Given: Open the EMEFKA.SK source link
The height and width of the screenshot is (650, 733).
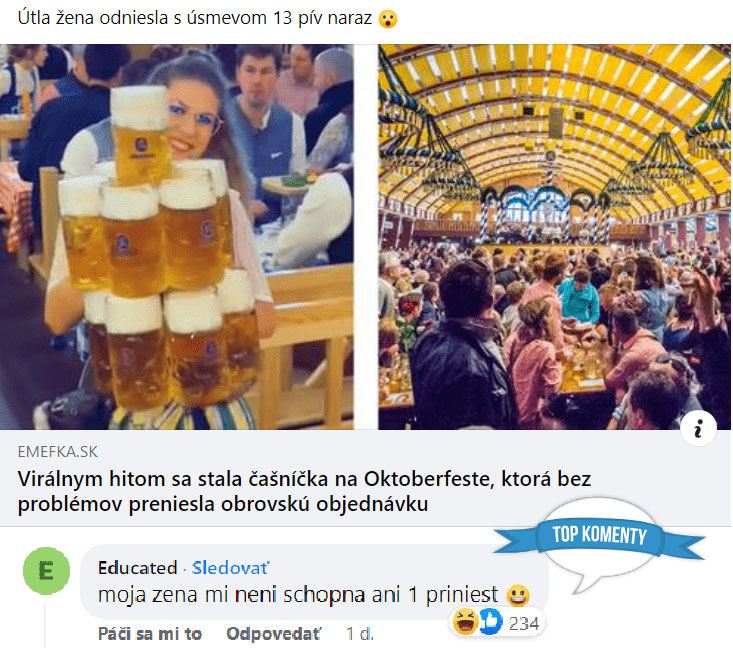Looking at the screenshot, I should point(58,452).
